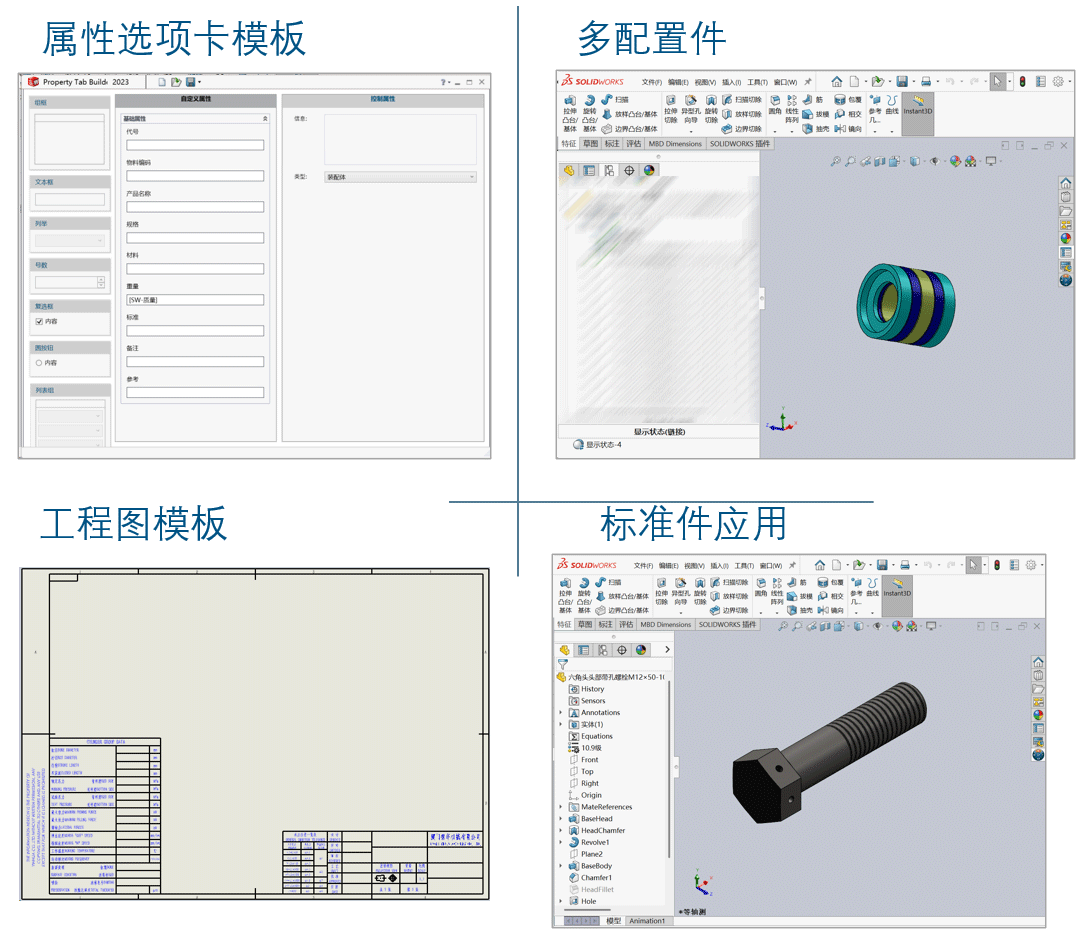
Task: Switch to 评估 tab in lower SolidWorks window
Action: pos(626,624)
